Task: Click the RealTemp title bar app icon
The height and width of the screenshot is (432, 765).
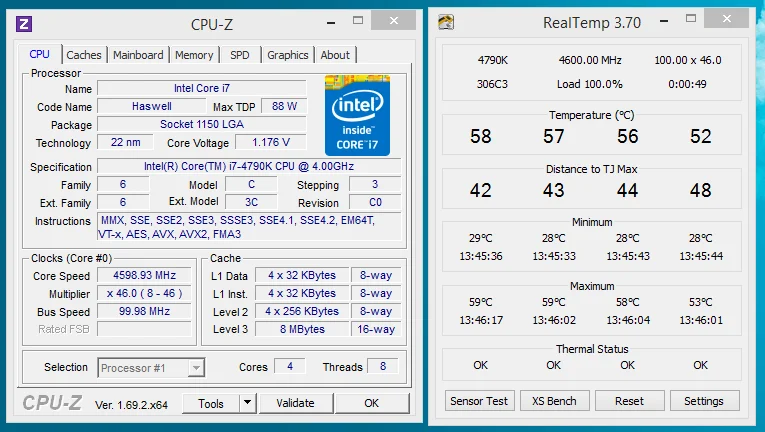Action: click(446, 22)
